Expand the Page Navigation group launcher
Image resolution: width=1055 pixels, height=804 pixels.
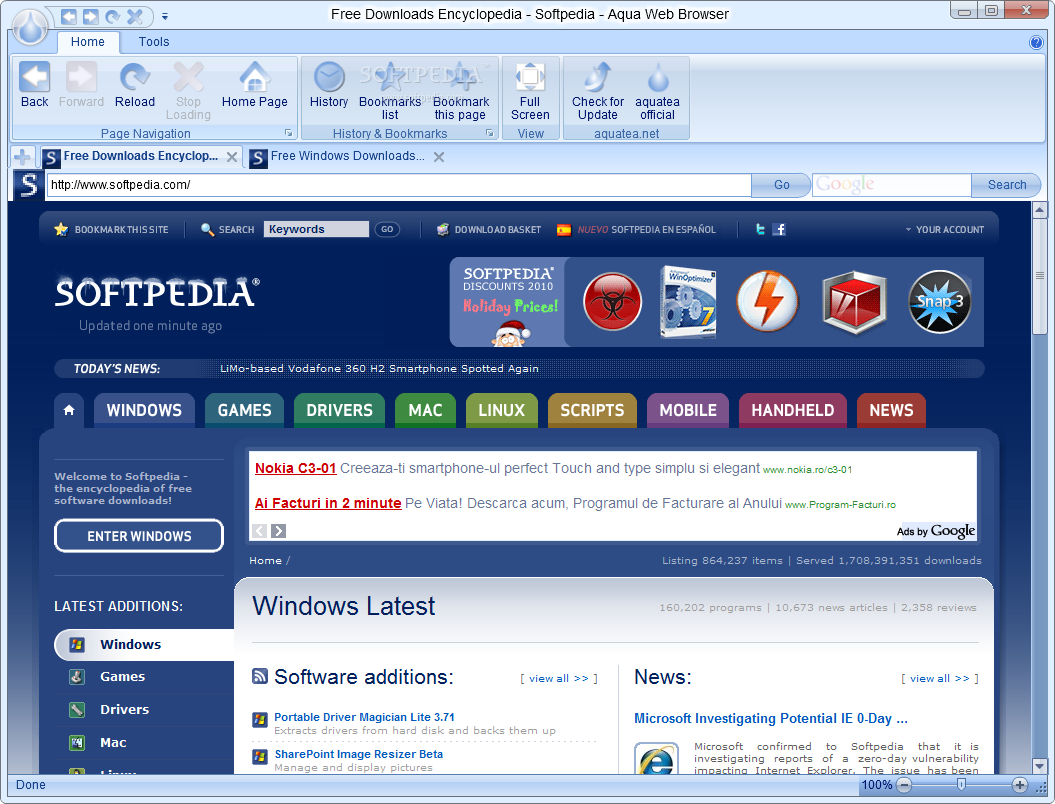[289, 133]
